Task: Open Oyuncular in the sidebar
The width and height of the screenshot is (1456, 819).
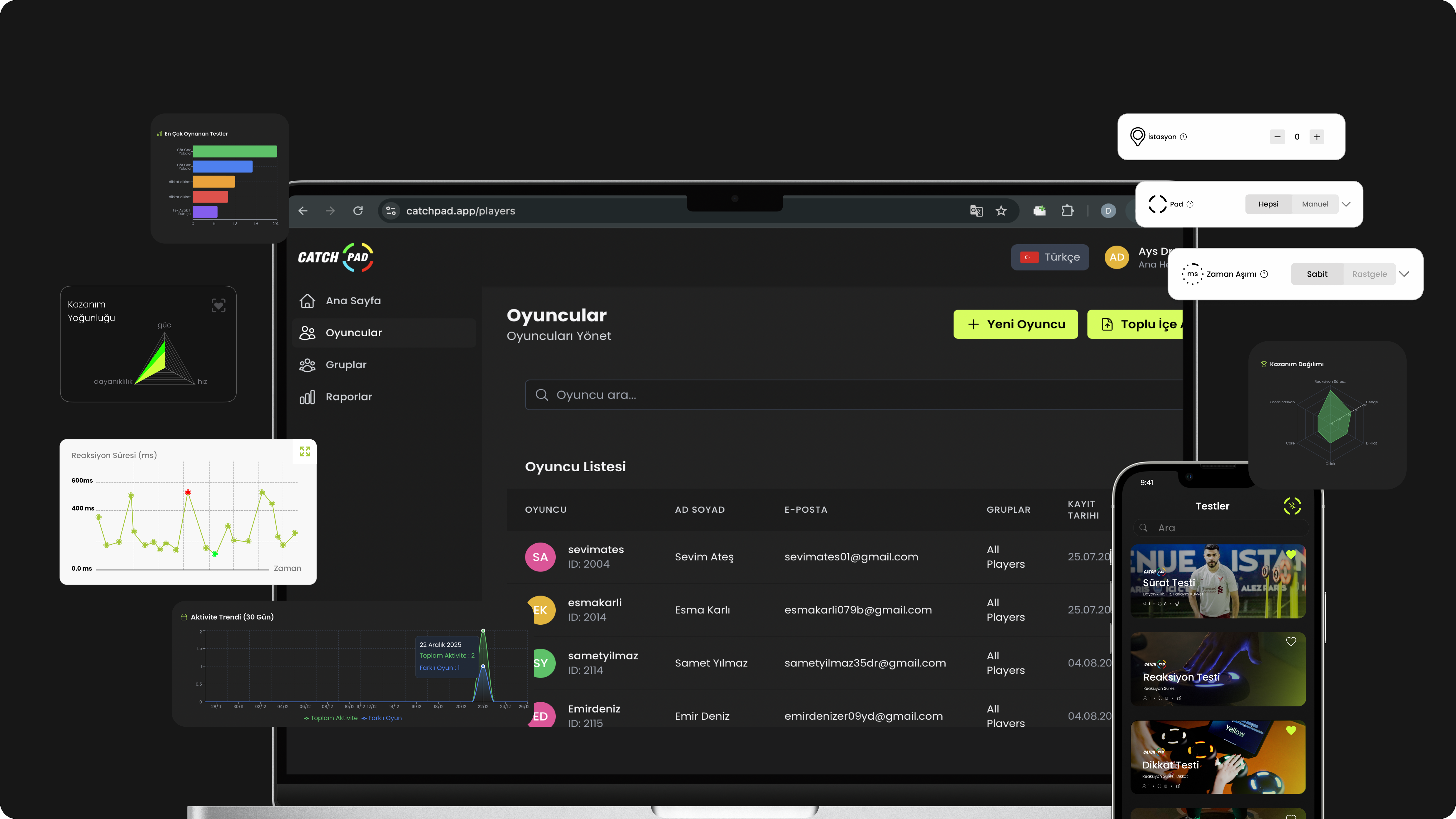Action: tap(384, 333)
